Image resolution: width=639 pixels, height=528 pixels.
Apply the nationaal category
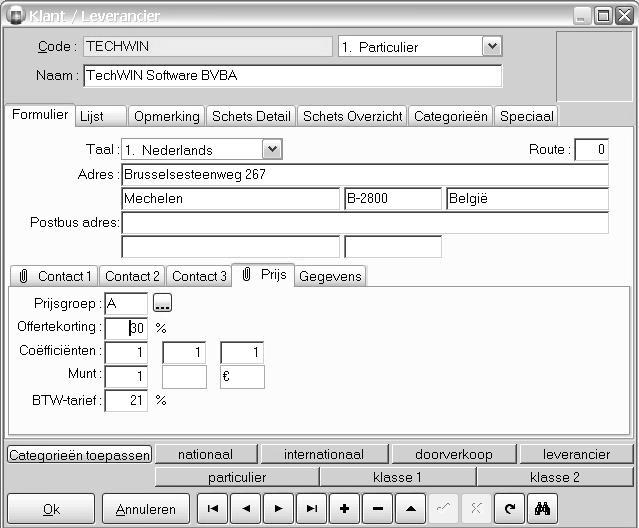(206, 454)
